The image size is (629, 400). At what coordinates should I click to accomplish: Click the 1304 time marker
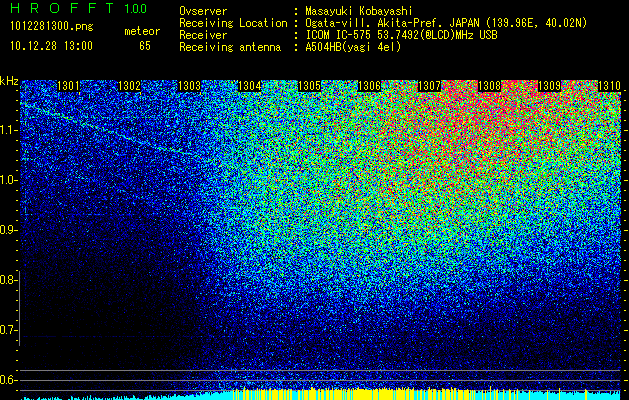click(x=250, y=86)
